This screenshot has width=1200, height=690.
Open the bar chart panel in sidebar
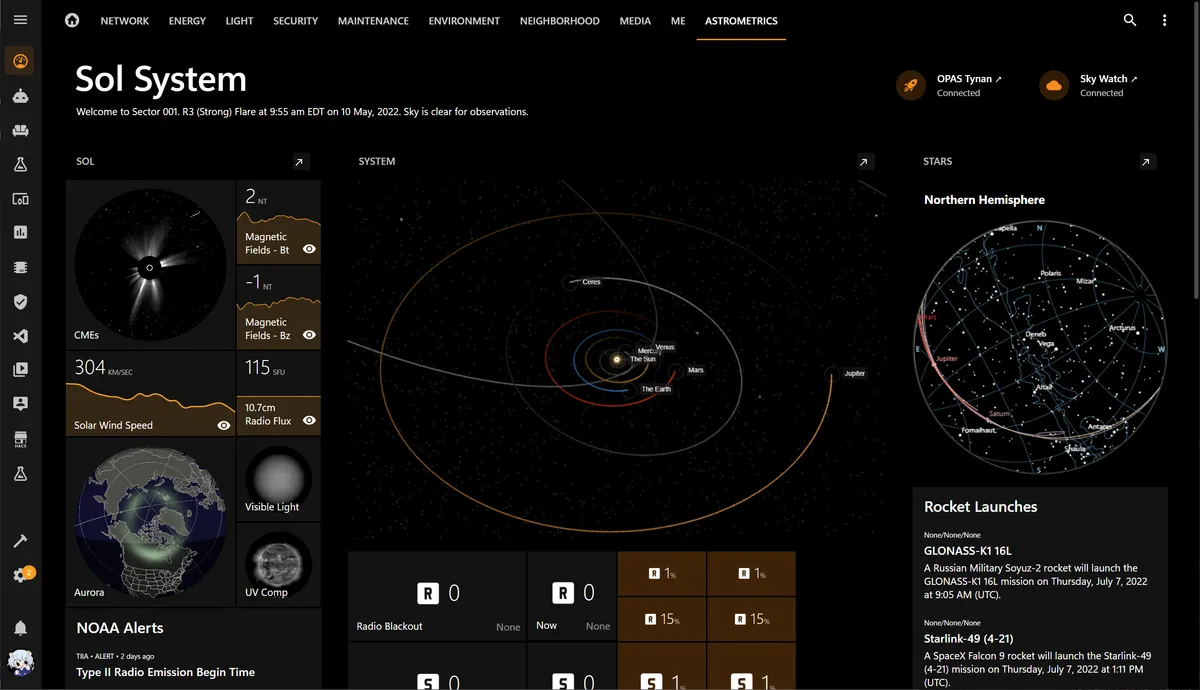click(20, 233)
